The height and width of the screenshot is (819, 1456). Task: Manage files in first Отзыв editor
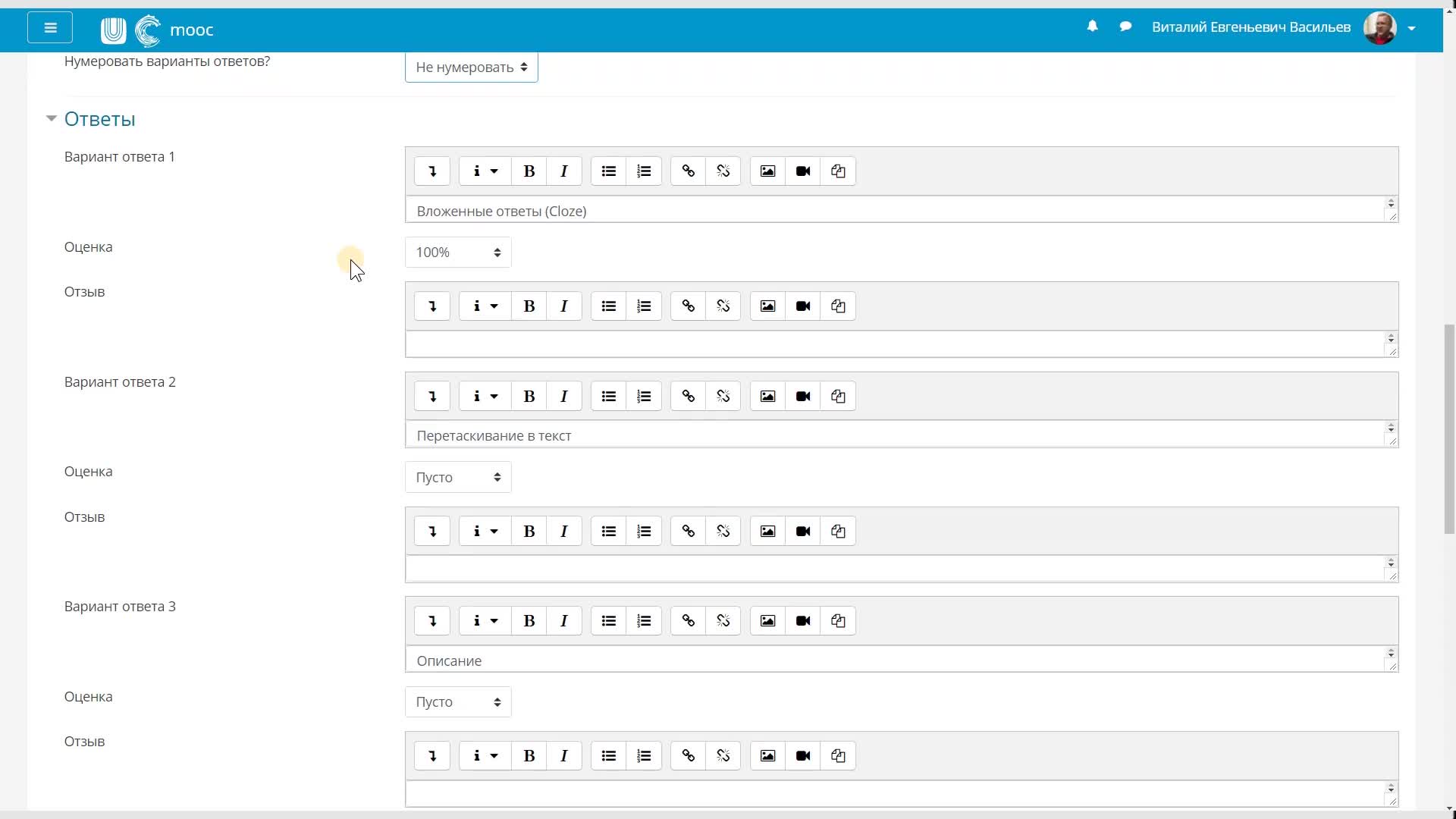[838, 306]
